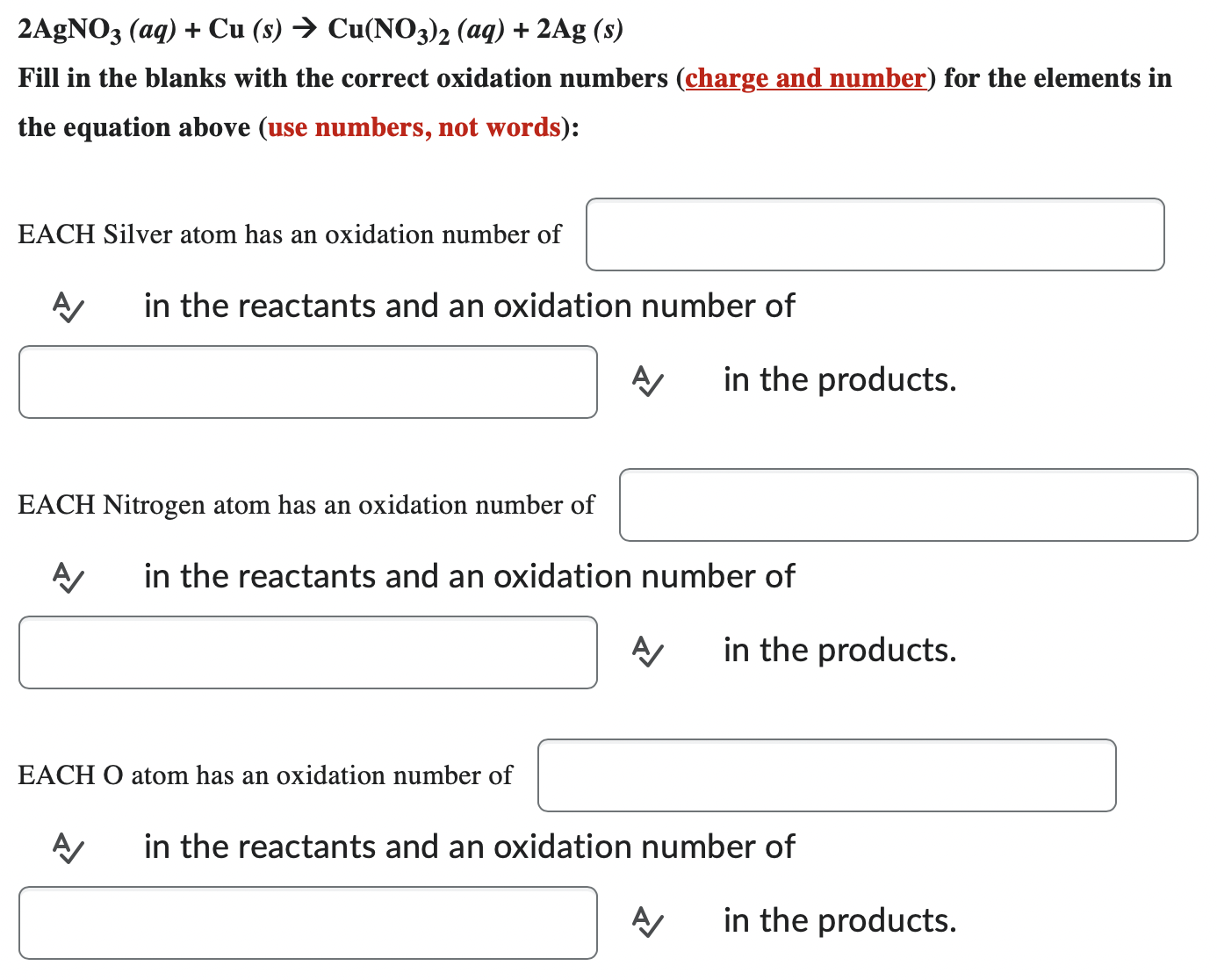Click the 2AgNO3 chemical equation line
Screen dimensions: 1217x980
[x=320, y=30]
